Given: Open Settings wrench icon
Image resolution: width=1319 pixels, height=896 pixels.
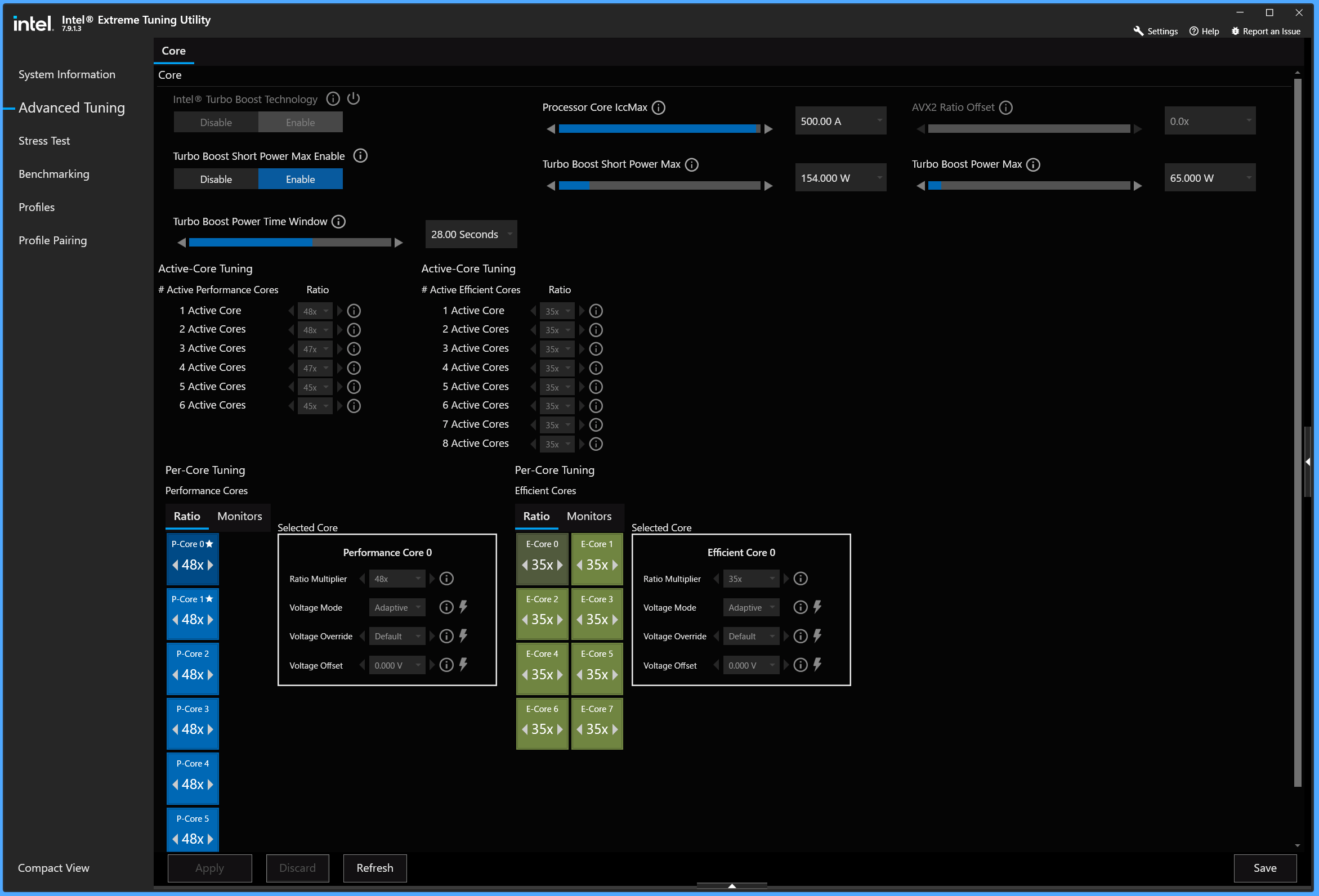Looking at the screenshot, I should [1138, 31].
